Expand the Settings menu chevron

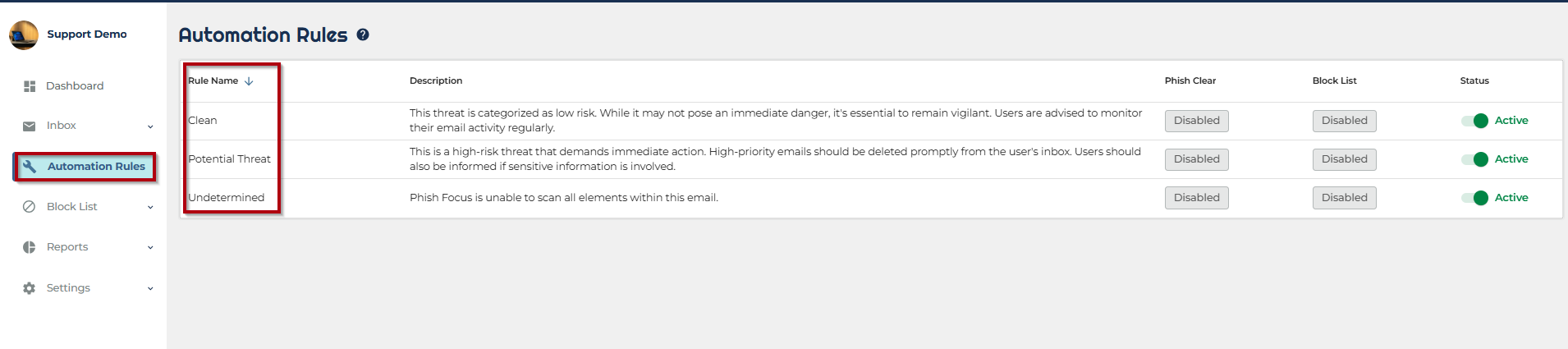coord(150,288)
